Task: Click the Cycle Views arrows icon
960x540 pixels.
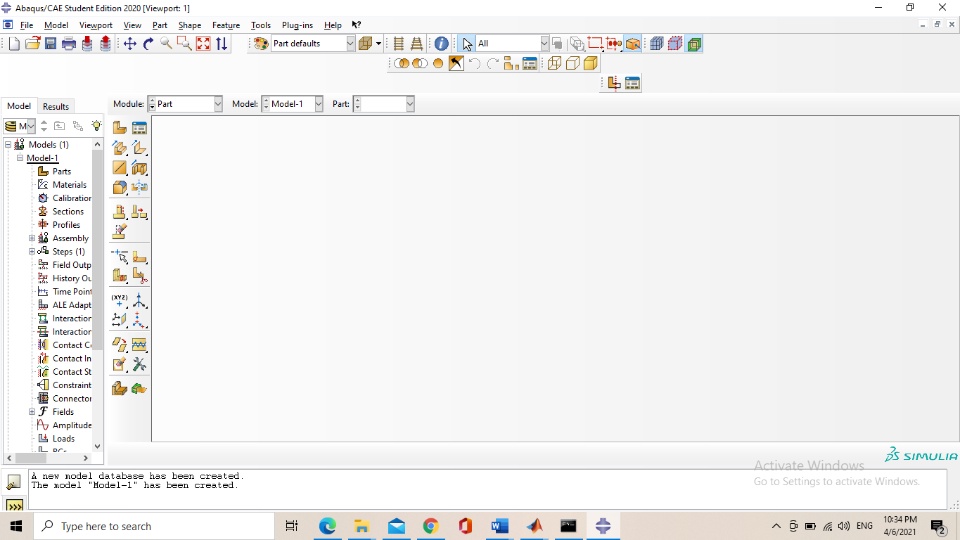Action: 222,43
